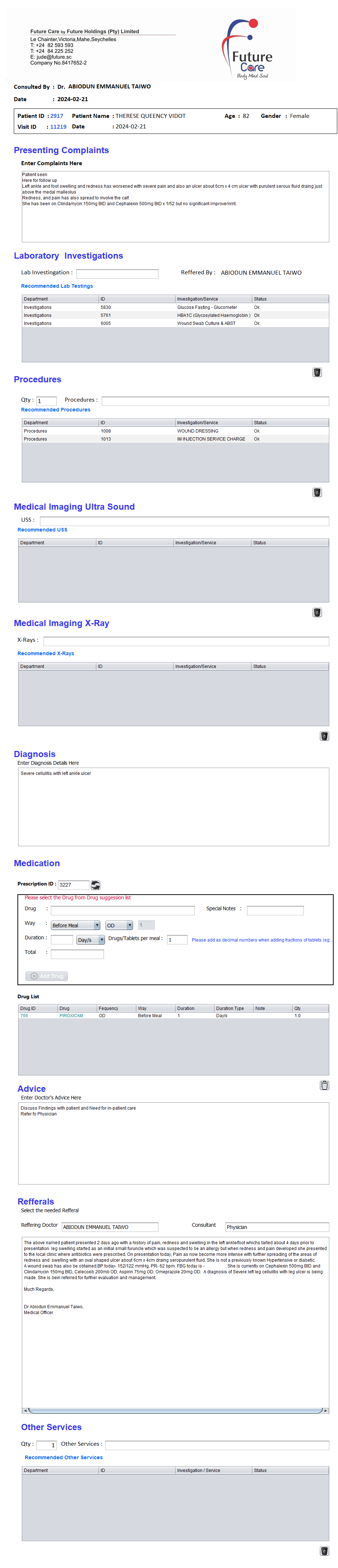Open the Before Meal dropdown
Image resolution: width=338 pixels, height=1568 pixels.
pos(75,924)
